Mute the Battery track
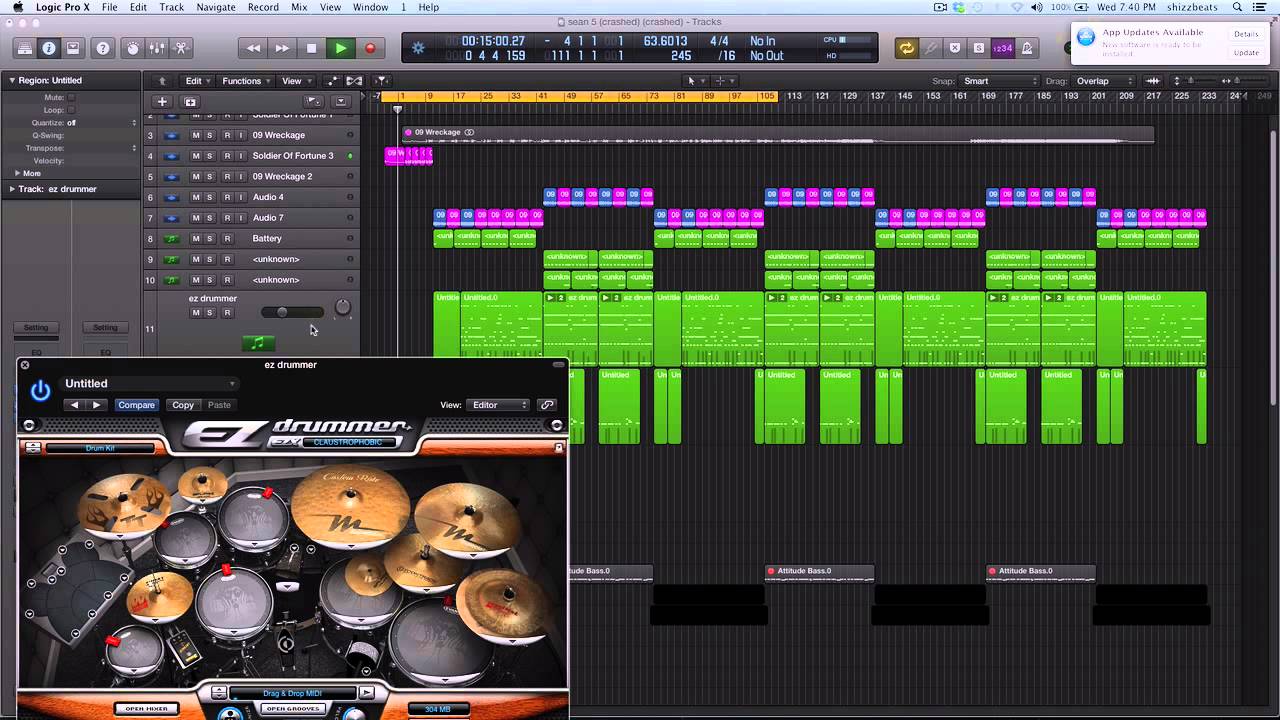The width and height of the screenshot is (1280, 720). tap(196, 239)
